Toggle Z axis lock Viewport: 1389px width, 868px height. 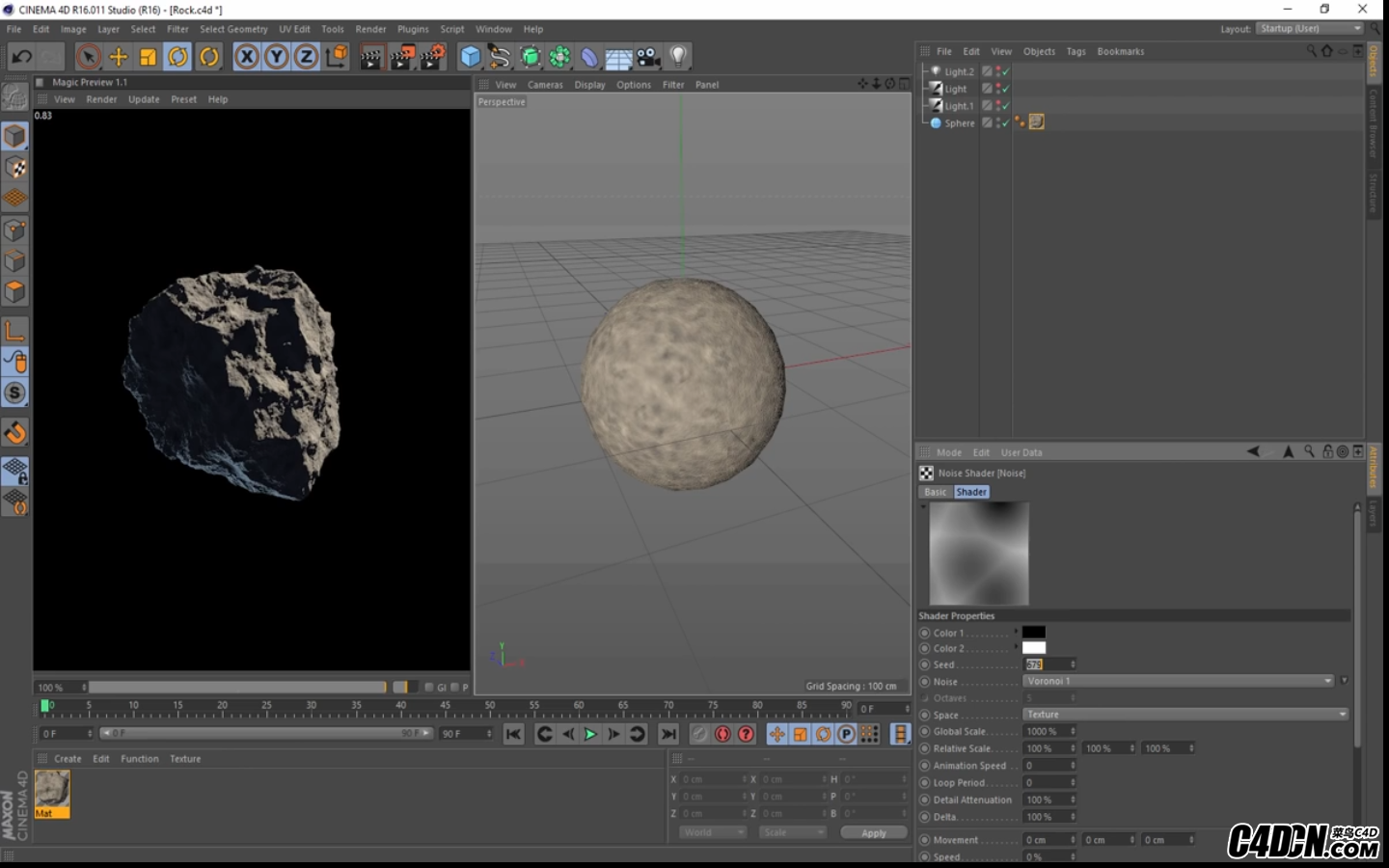point(307,57)
